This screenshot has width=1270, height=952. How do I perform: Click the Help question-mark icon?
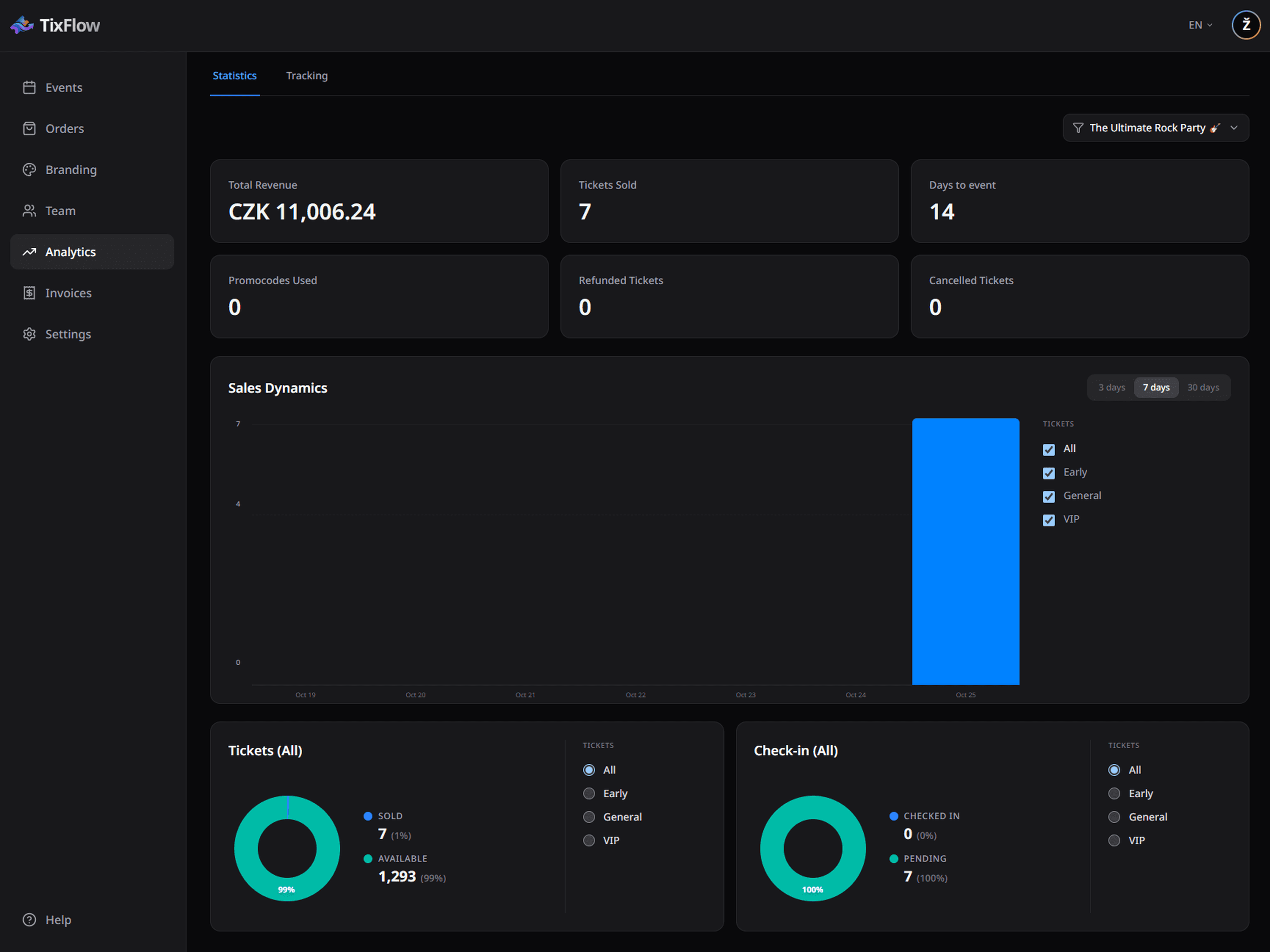(x=29, y=920)
